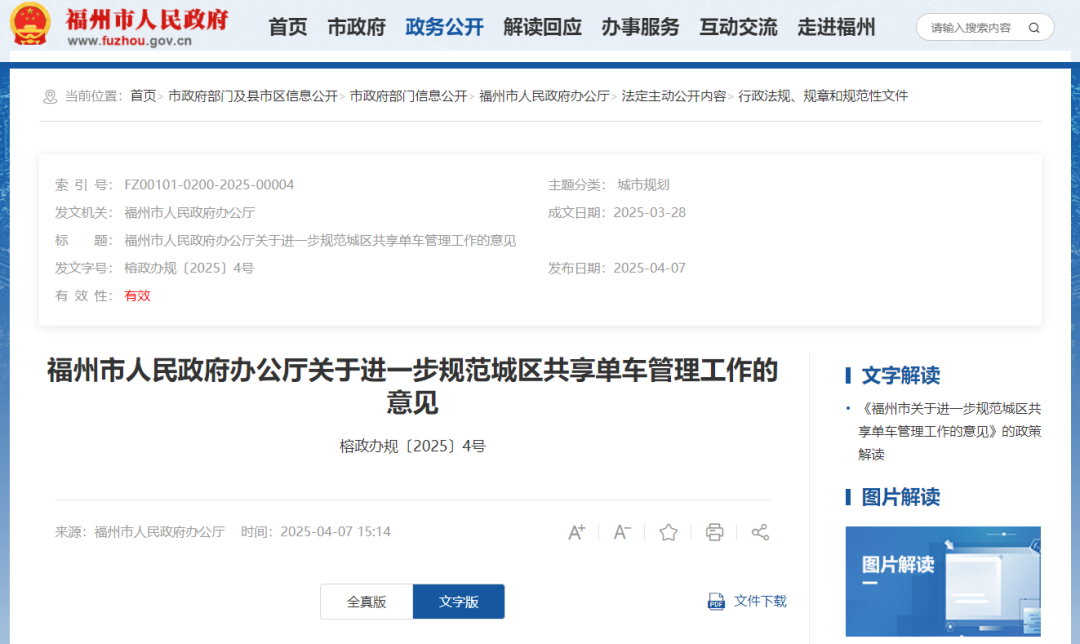This screenshot has width=1080, height=644.
Task: Open 市政府部门信息公开 breadcrumb link
Action: 408,96
